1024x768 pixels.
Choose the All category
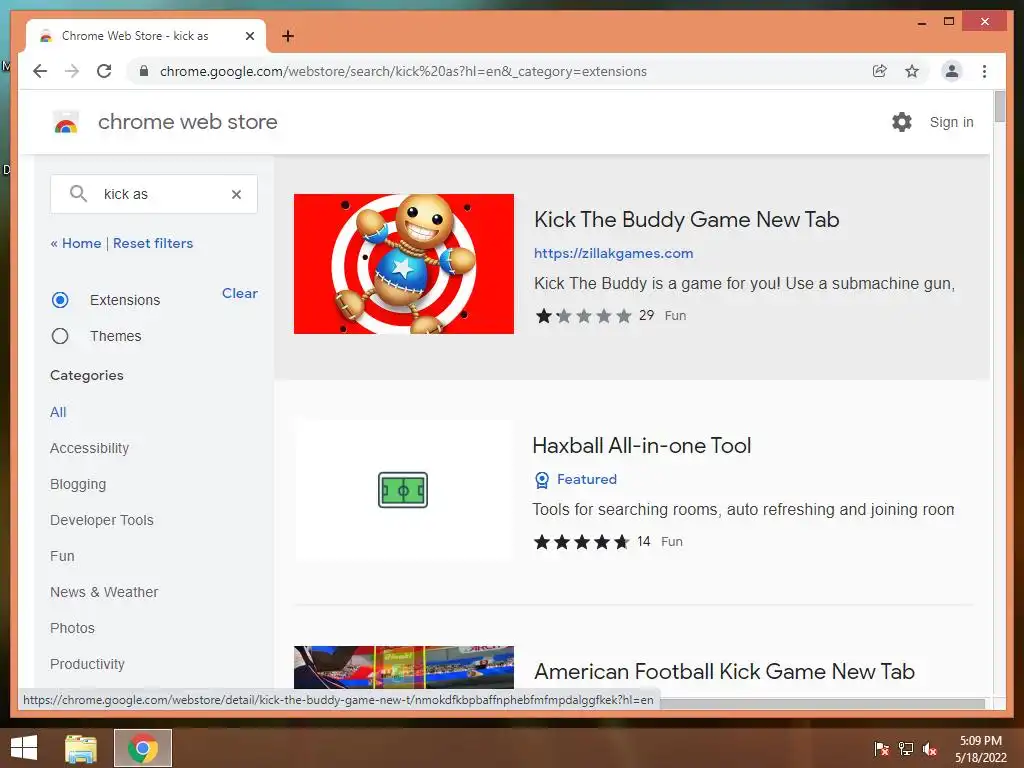58,412
